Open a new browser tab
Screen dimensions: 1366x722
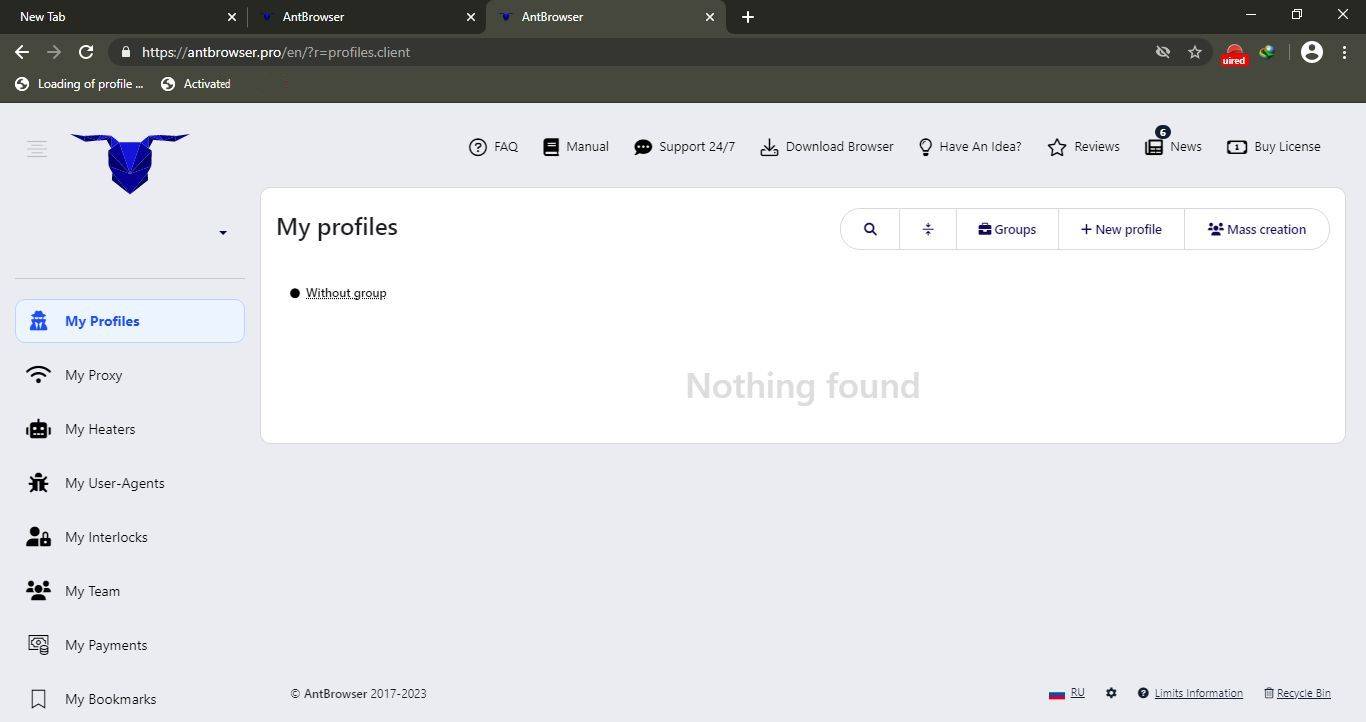(748, 17)
